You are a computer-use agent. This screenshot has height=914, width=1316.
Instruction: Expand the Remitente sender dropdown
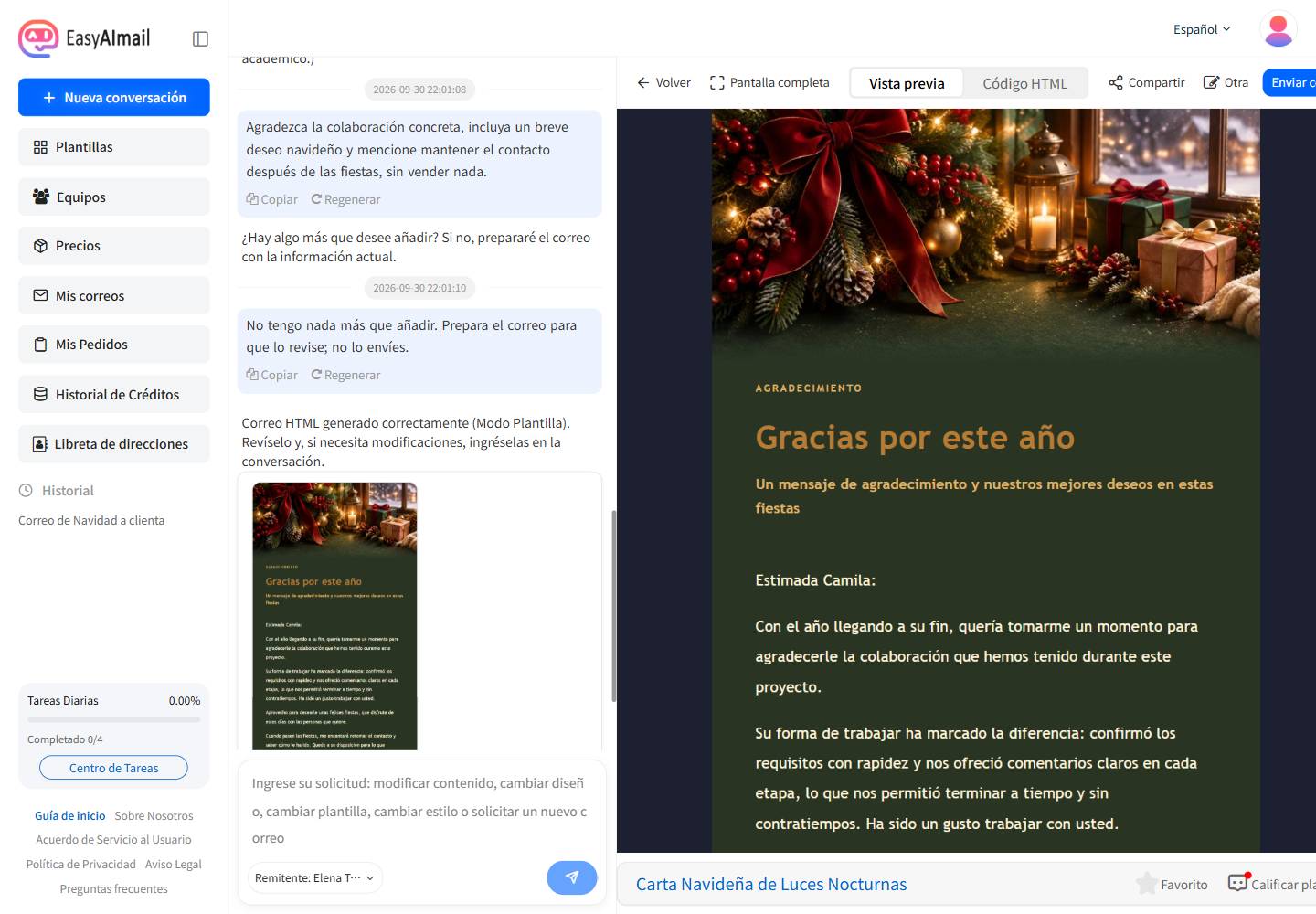[x=314, y=877]
